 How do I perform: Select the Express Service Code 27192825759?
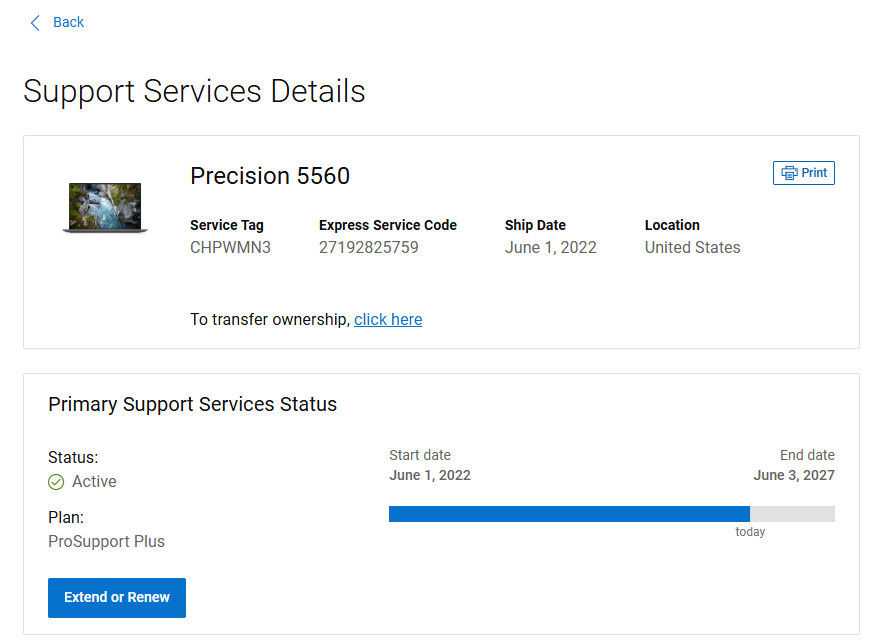tap(368, 248)
